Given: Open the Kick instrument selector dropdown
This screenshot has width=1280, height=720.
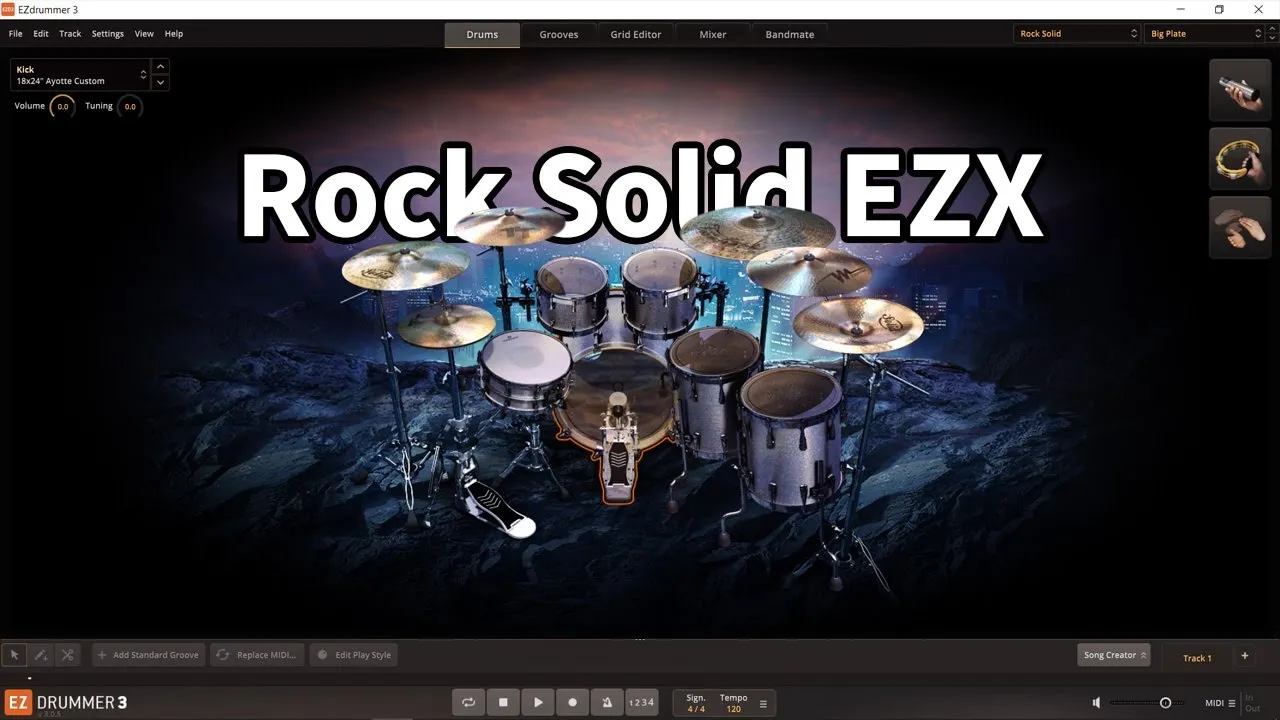Looking at the screenshot, I should pos(80,75).
